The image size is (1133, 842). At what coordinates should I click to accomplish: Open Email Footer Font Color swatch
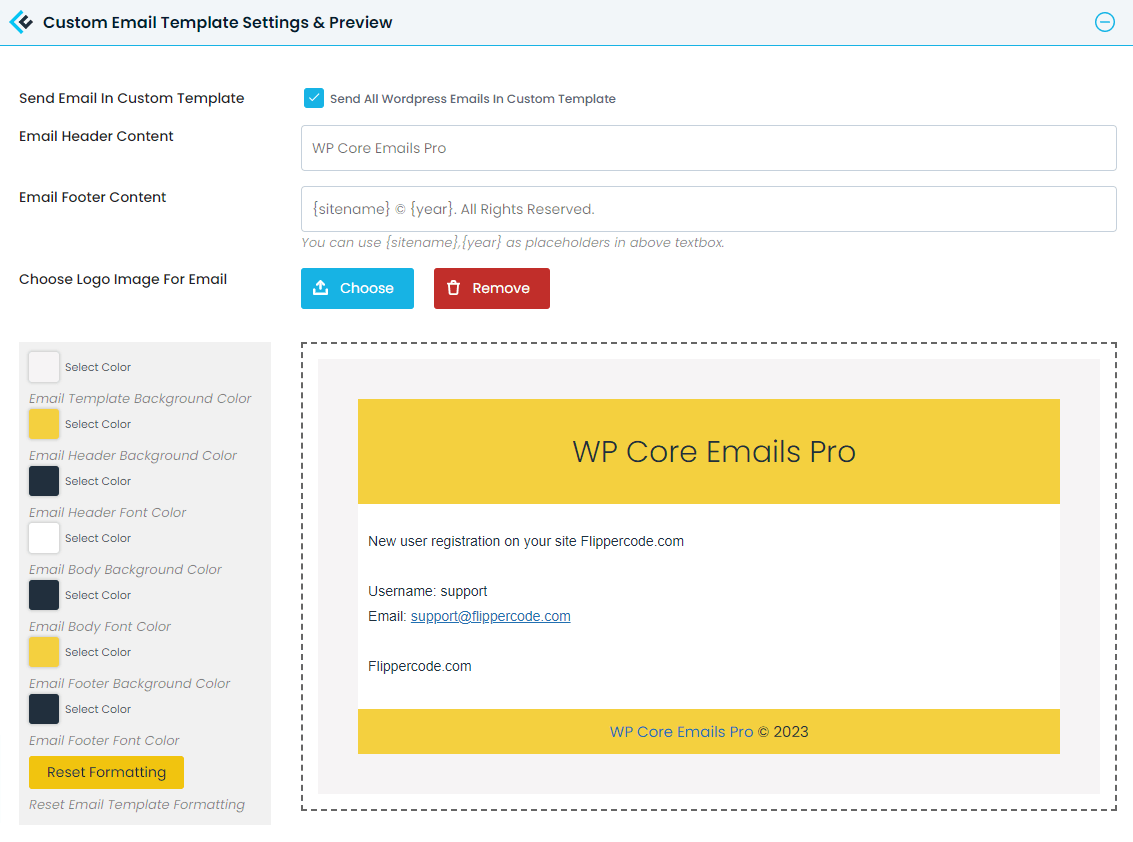click(x=44, y=710)
